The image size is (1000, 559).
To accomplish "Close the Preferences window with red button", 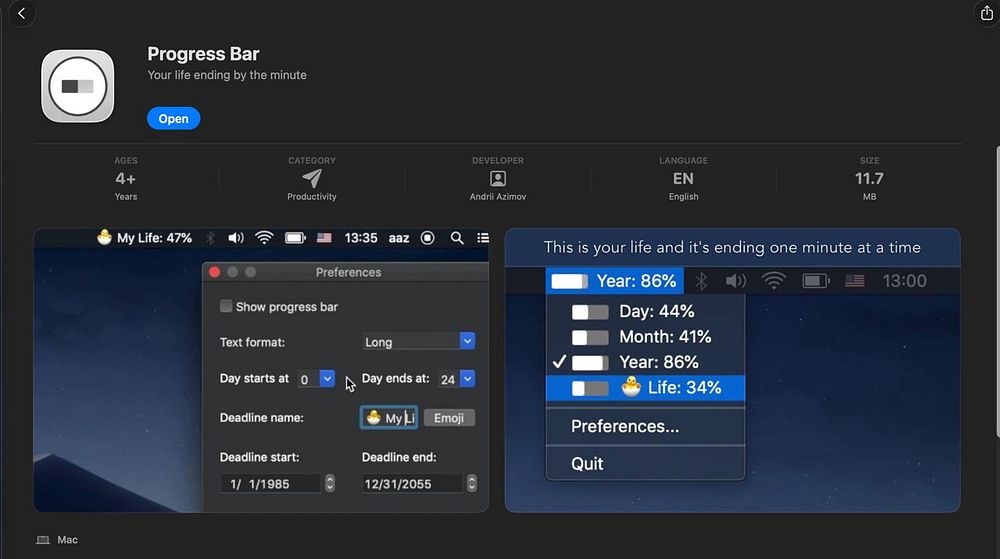I will point(214,272).
